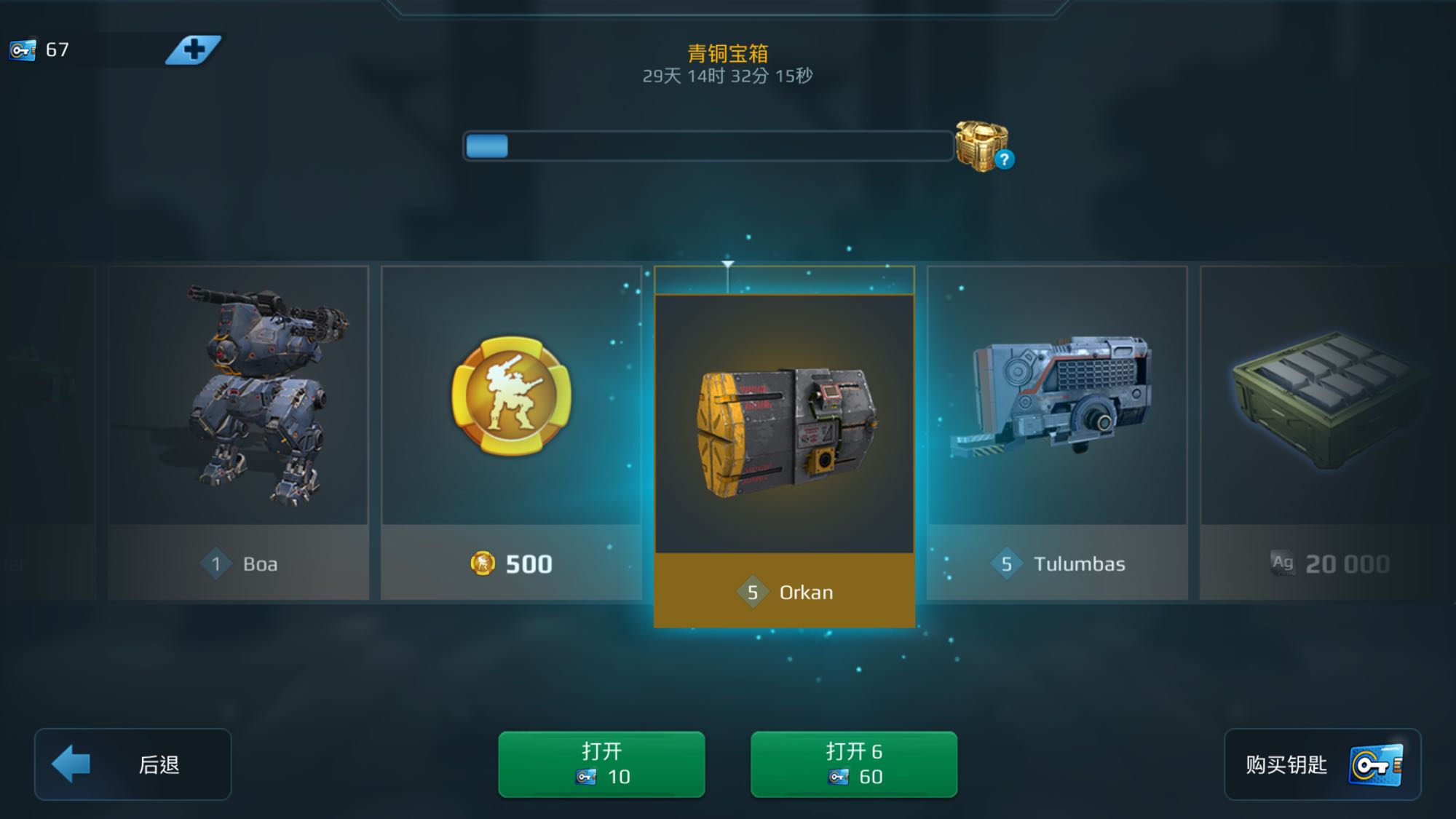
Task: Open one chest for 10 keys
Action: point(601,764)
